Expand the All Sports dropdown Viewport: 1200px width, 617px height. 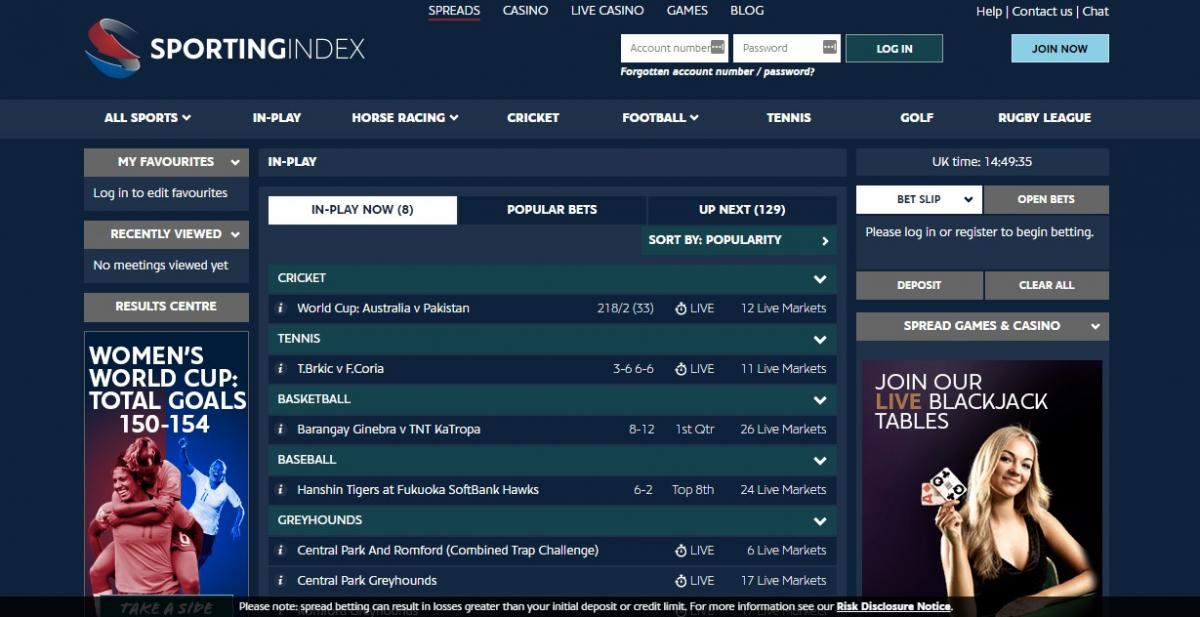tap(147, 117)
